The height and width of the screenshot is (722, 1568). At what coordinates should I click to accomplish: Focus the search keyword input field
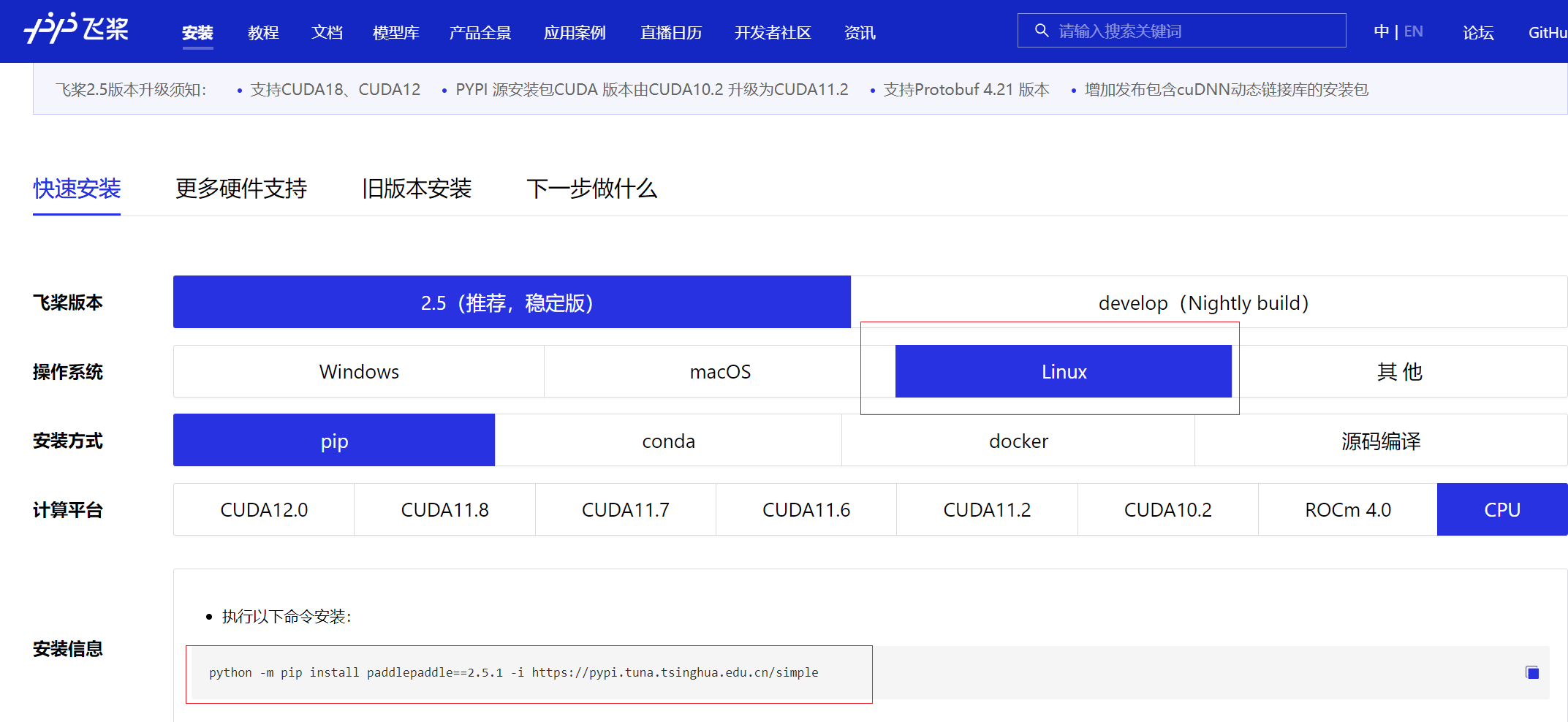tap(1182, 31)
